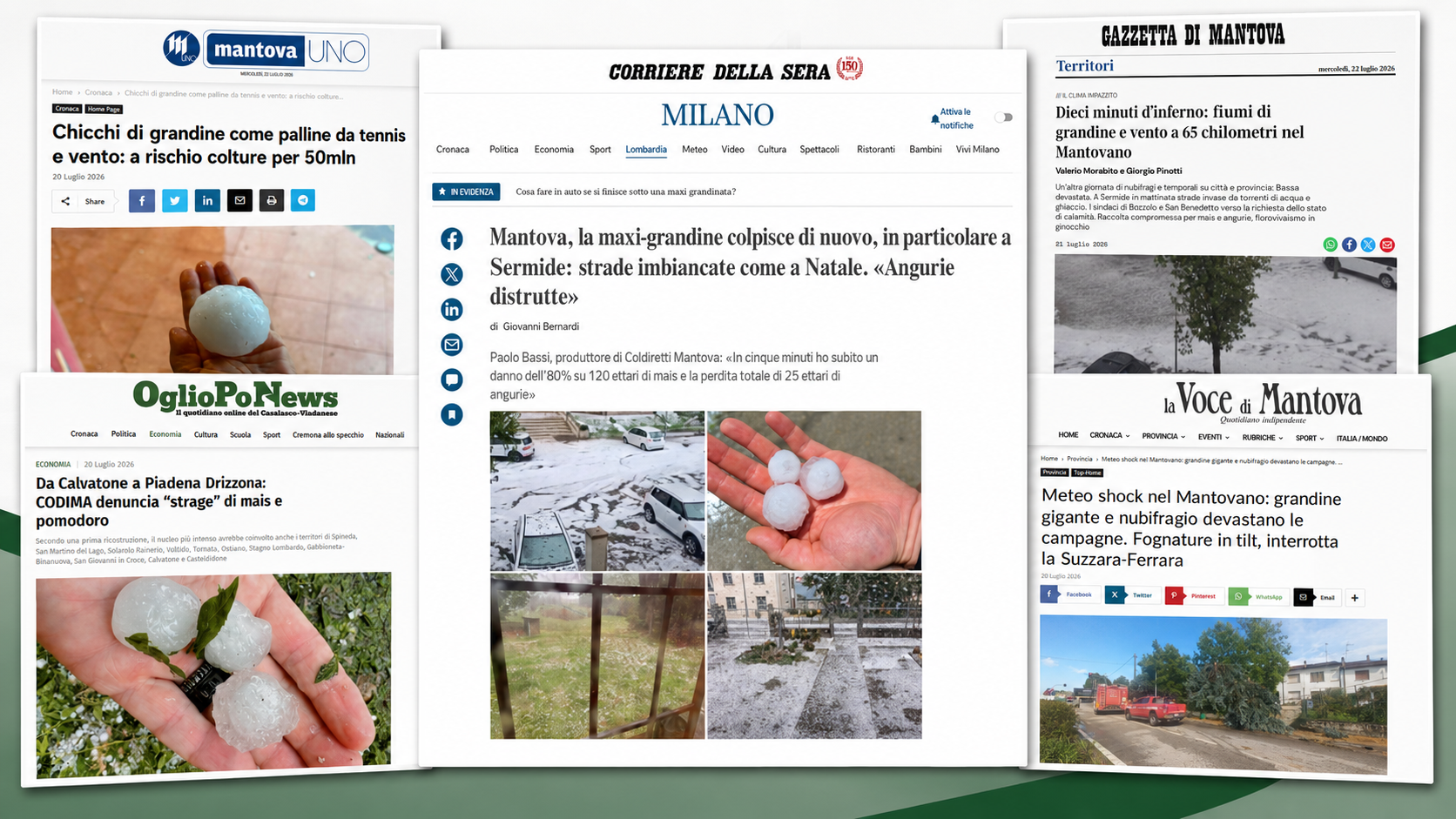Click Home Page tag on MantovaUno
The width and height of the screenshot is (1456, 819).
pyautogui.click(x=104, y=109)
